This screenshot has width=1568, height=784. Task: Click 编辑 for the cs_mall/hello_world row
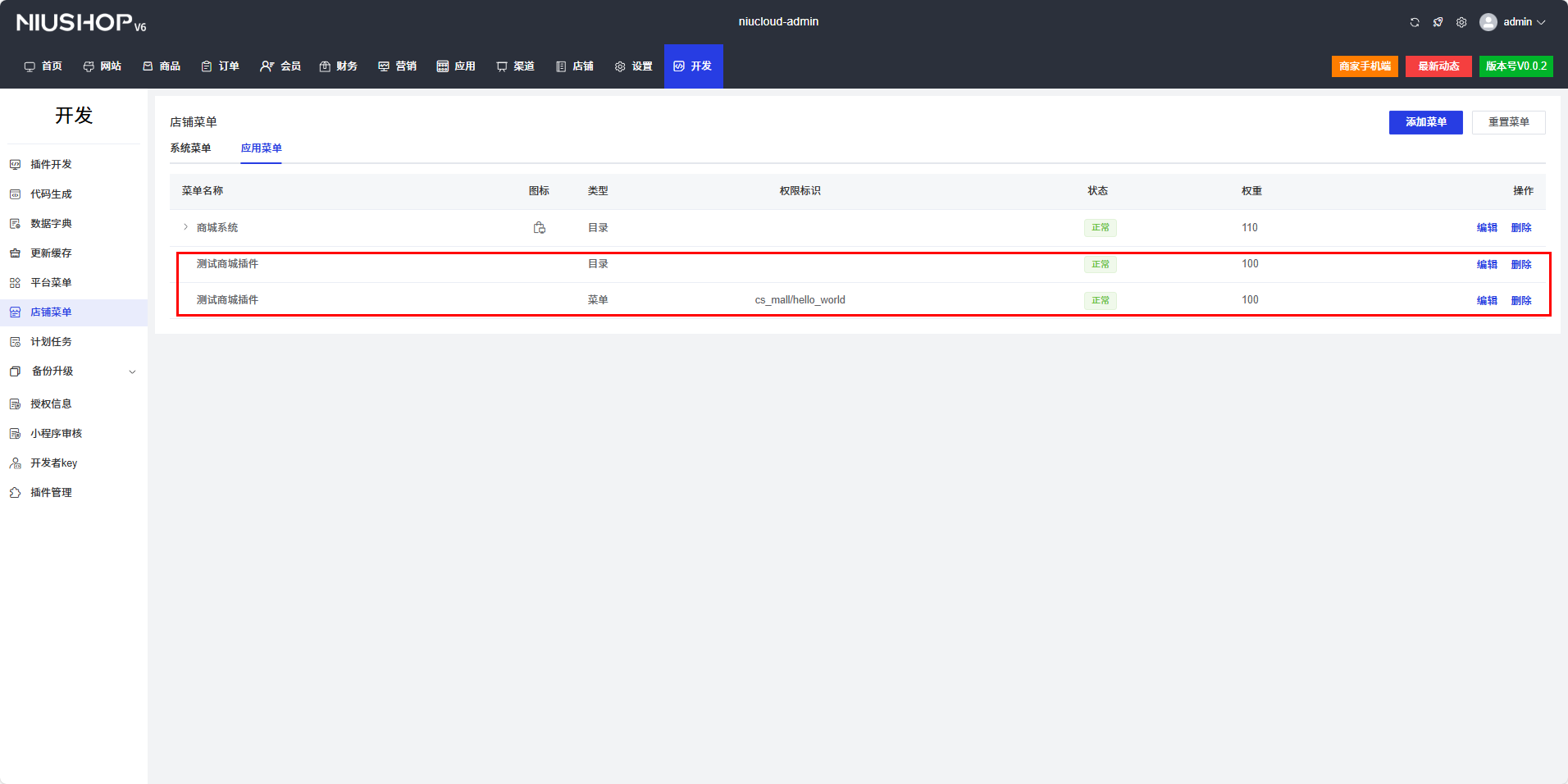[x=1487, y=301]
